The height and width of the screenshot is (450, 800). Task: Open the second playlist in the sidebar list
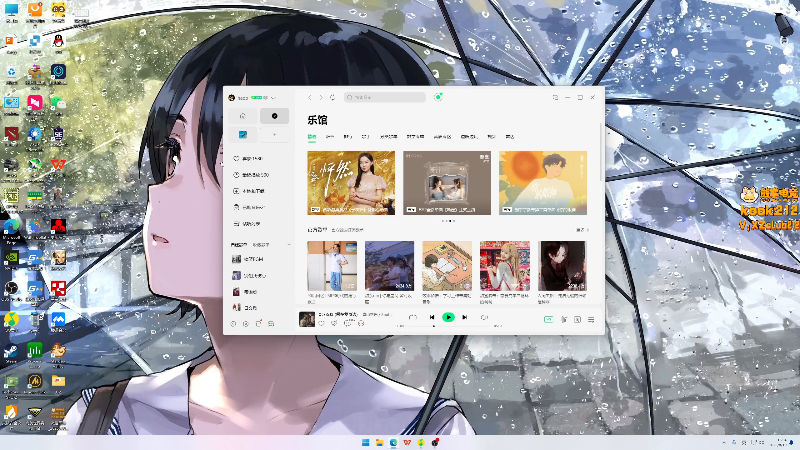248,276
